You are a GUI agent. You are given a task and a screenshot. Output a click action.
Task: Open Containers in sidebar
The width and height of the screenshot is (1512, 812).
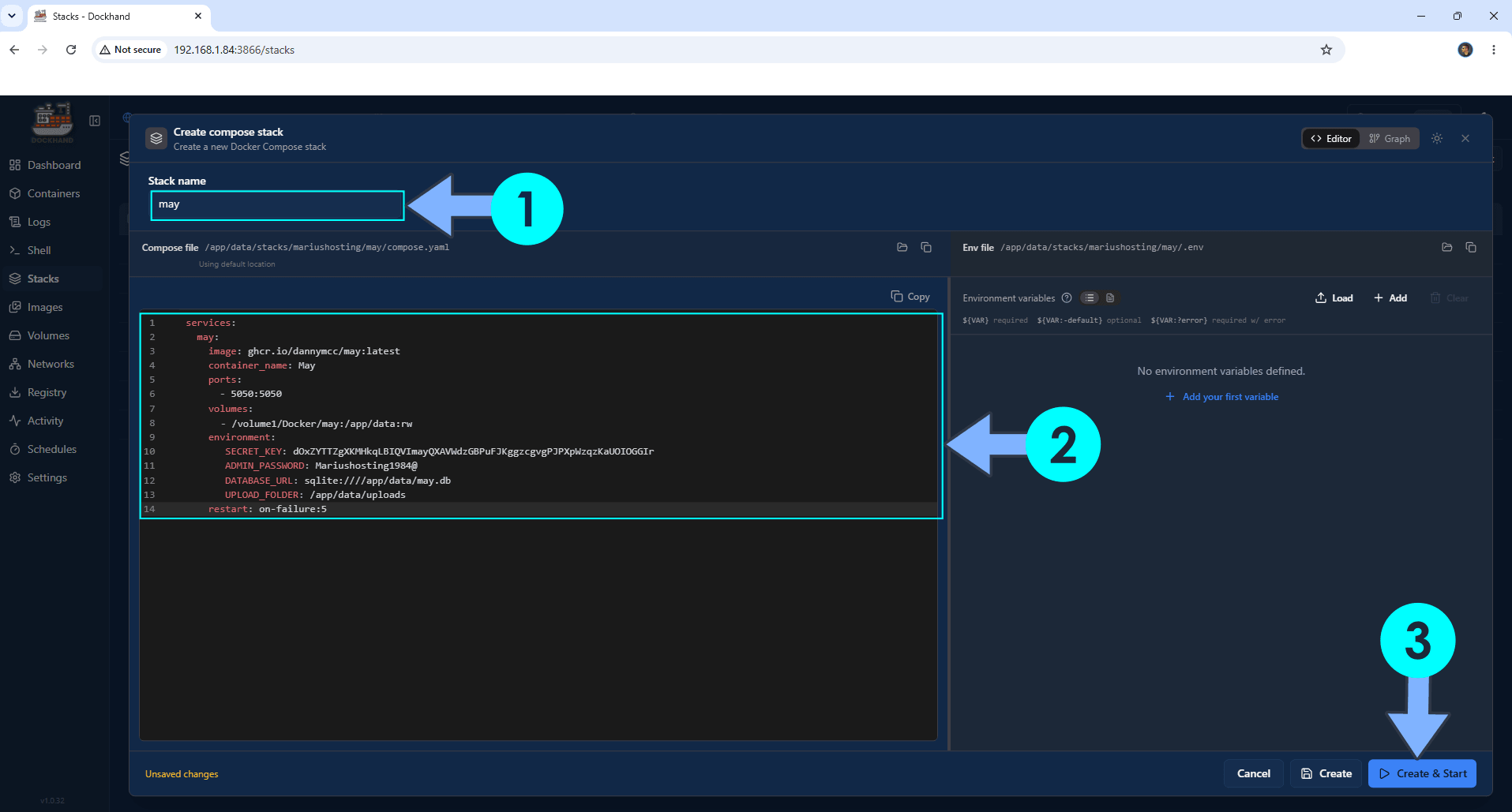53,193
